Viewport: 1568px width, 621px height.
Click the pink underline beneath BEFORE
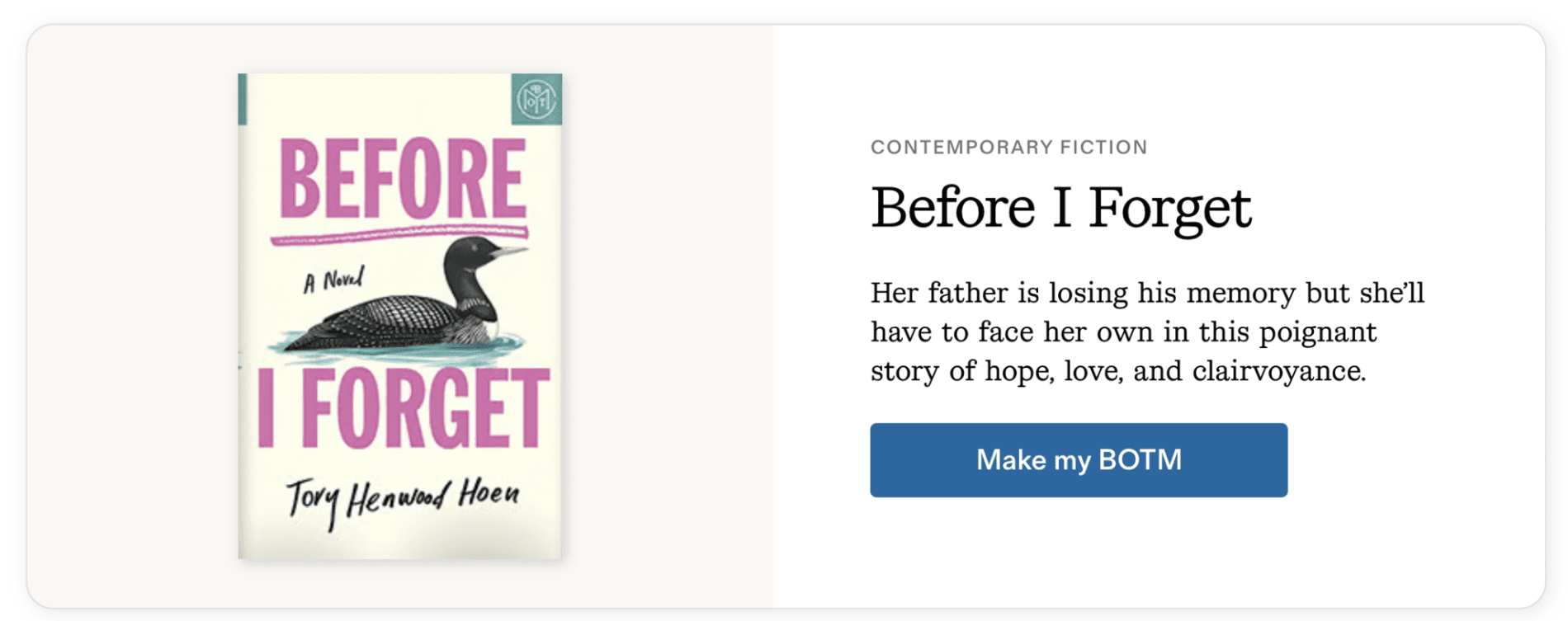click(x=399, y=235)
